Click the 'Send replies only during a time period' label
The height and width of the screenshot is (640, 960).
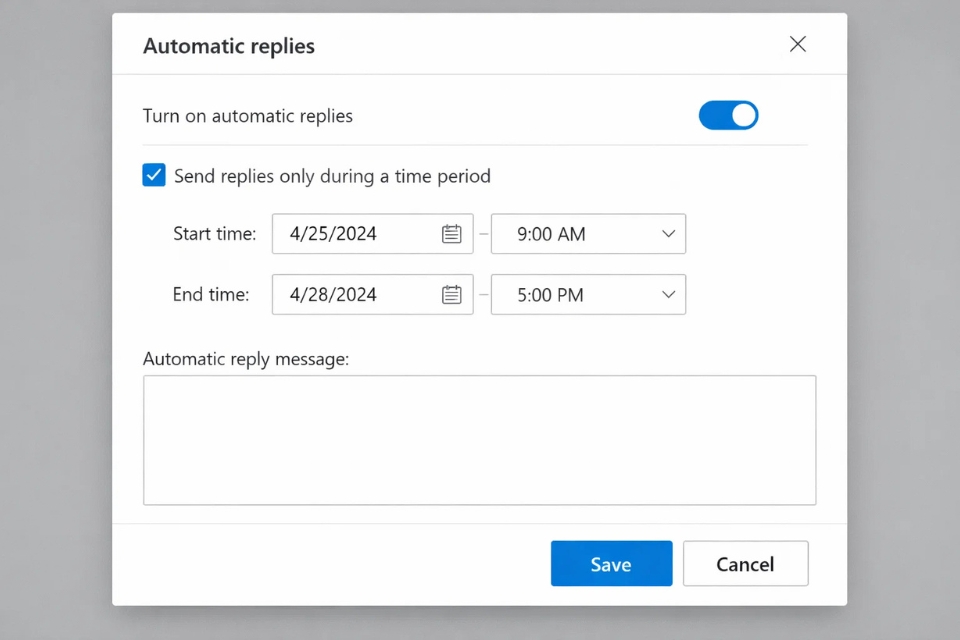point(332,177)
